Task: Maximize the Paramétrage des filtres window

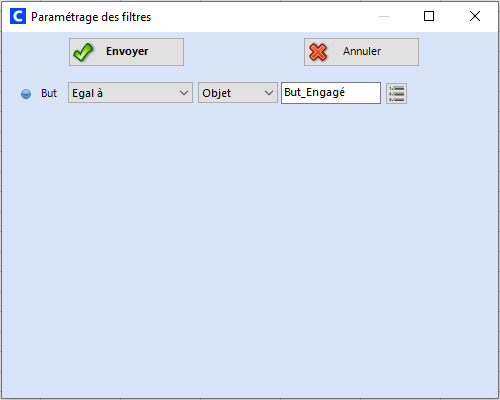Action: (x=429, y=16)
